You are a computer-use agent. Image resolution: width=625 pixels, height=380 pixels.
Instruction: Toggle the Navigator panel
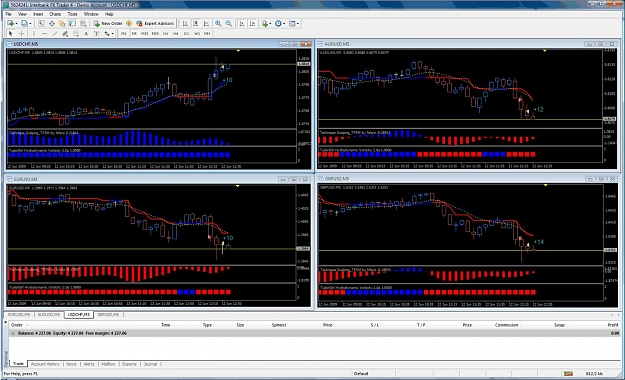pos(62,24)
